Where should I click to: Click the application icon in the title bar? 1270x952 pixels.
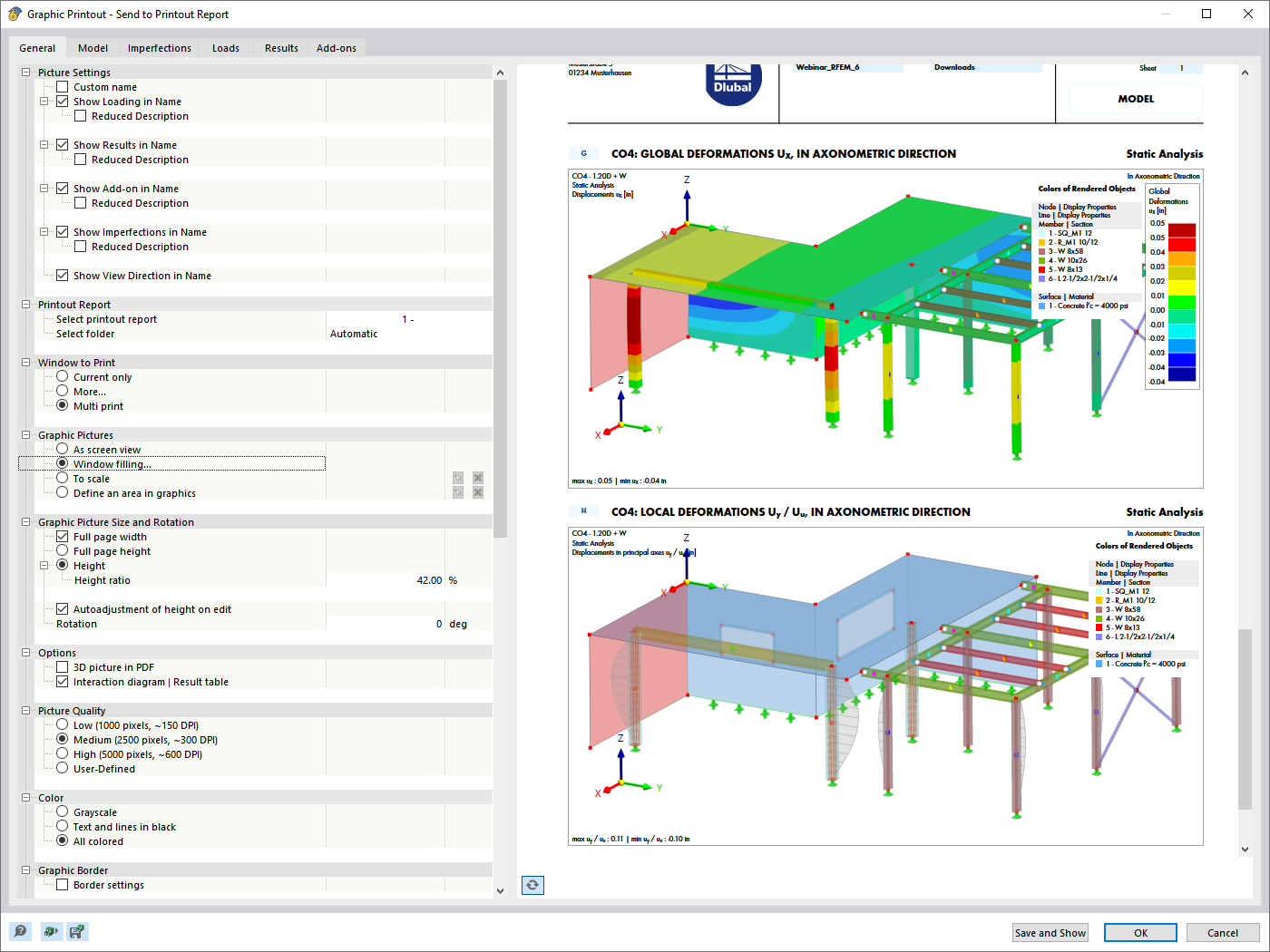coord(15,14)
